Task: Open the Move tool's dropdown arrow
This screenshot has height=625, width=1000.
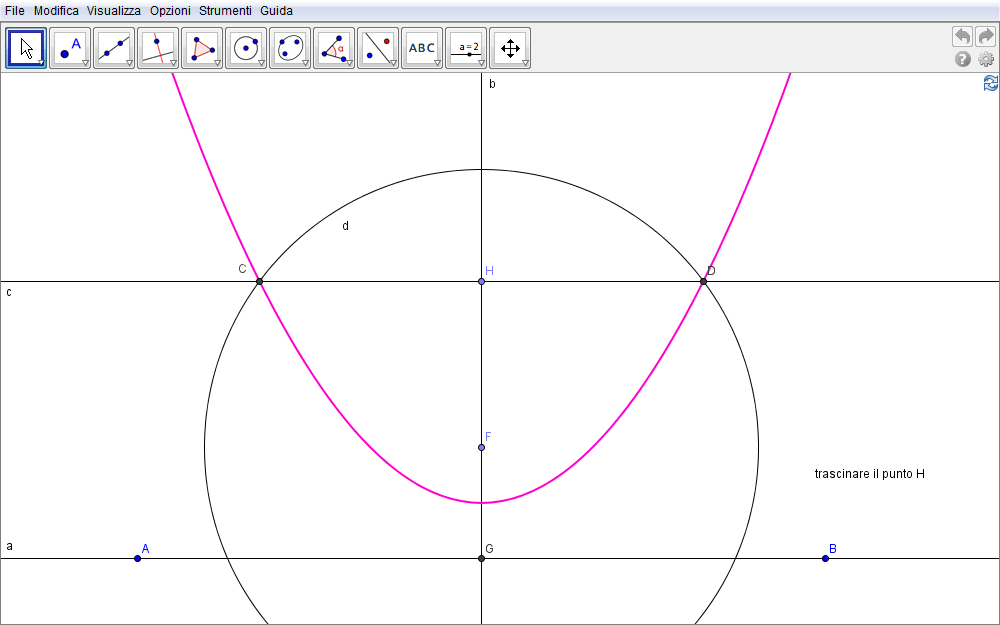Action: click(41, 63)
